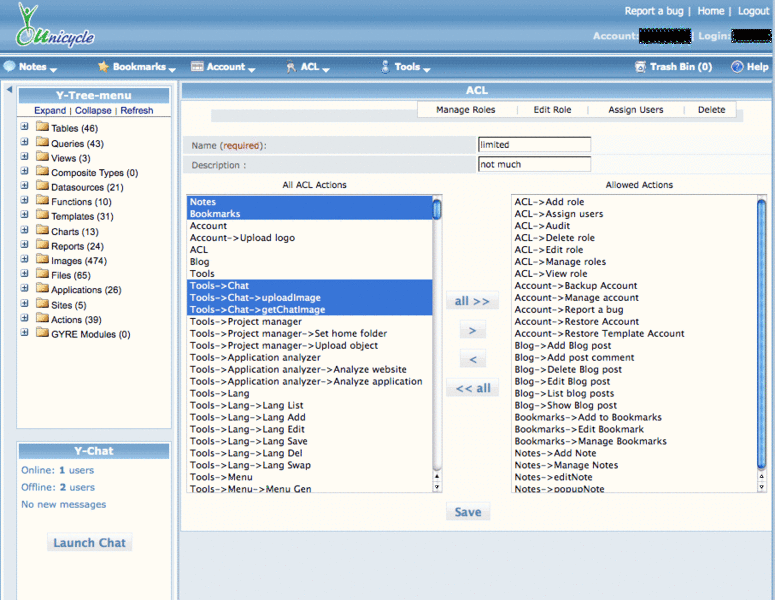This screenshot has width=775, height=600.
Task: Switch to the Manage Roles tab
Action: (x=465, y=110)
